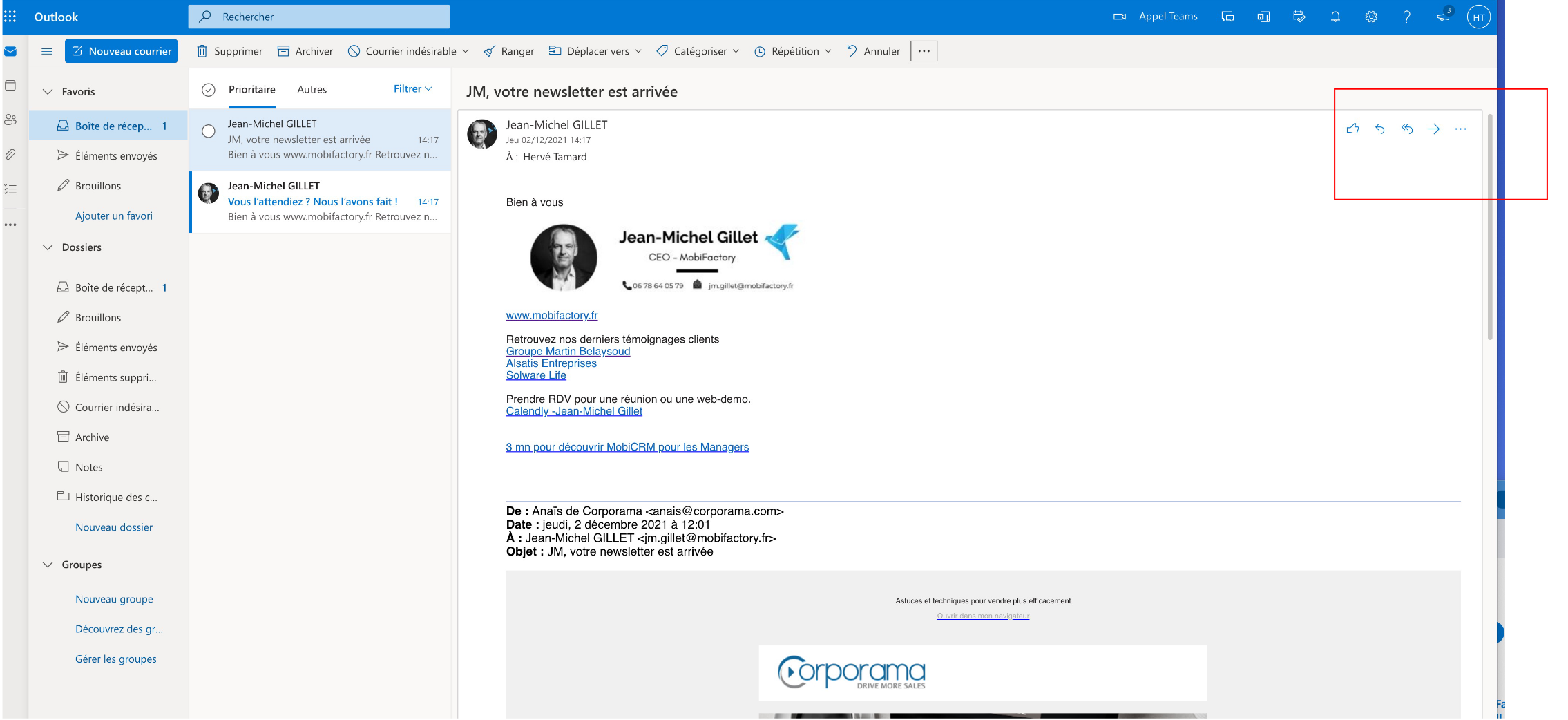Open the notifications bell icon

[x=1335, y=17]
